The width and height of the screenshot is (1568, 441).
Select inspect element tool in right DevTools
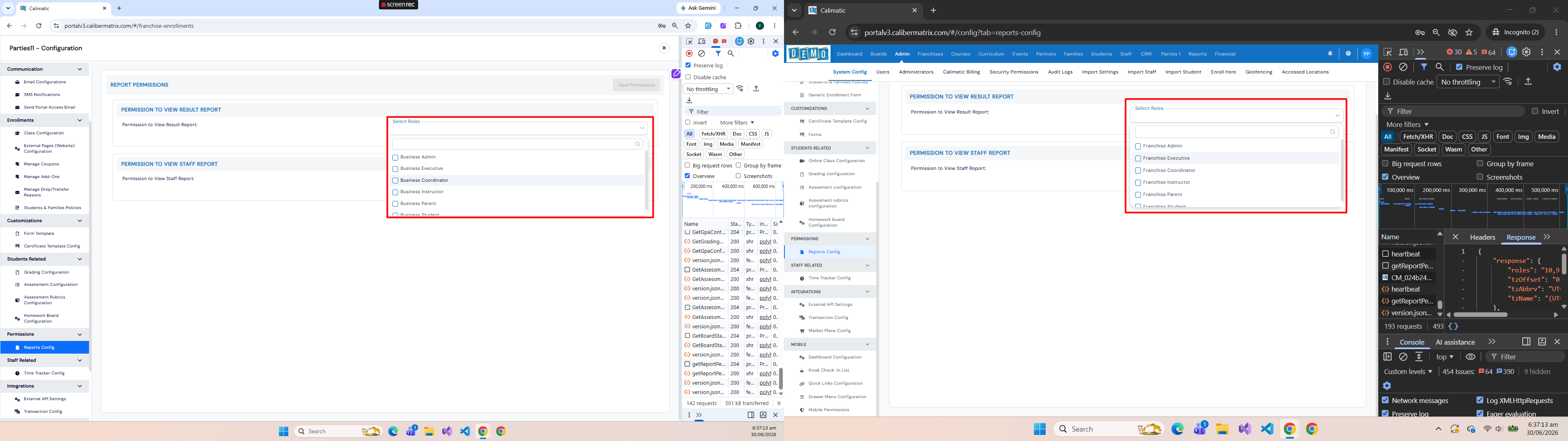[1387, 52]
